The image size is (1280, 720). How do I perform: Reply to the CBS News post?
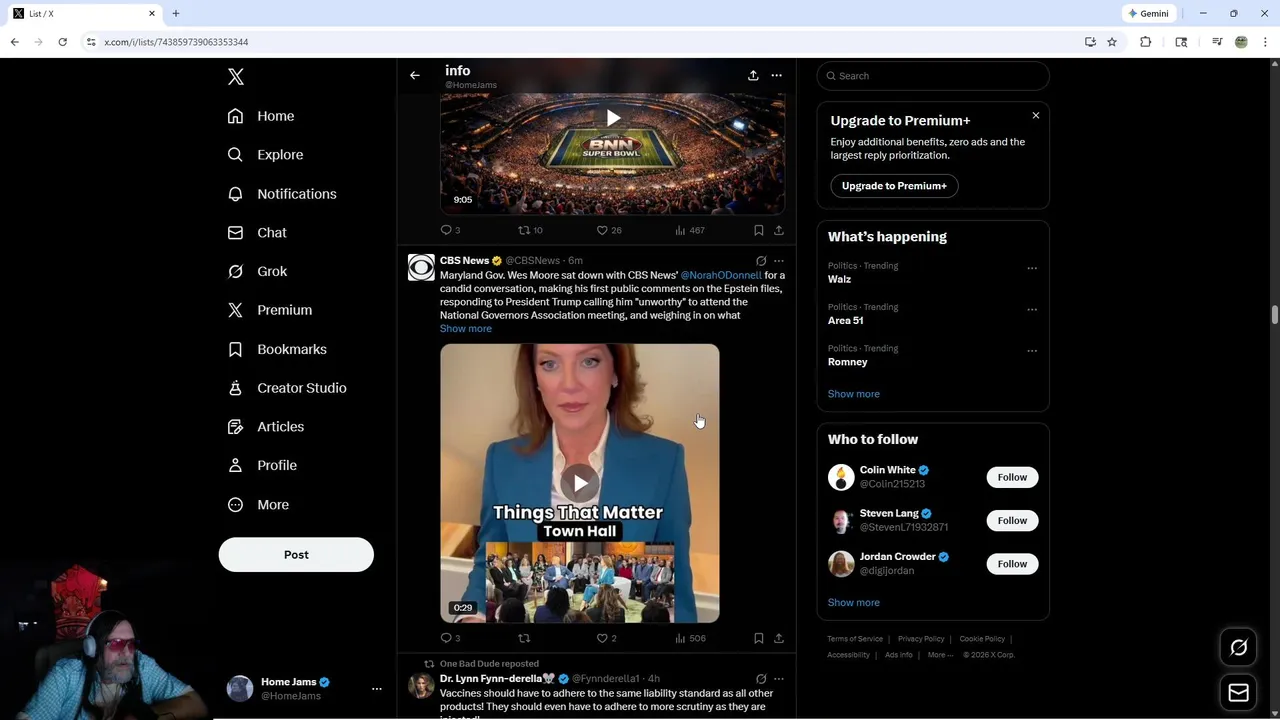pos(450,638)
